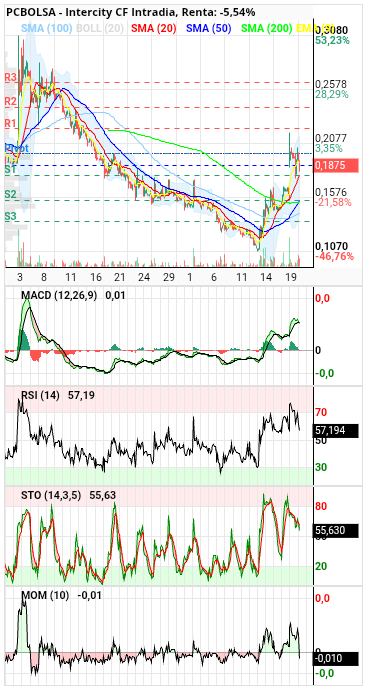Select date 6 on the time axis

point(214,278)
